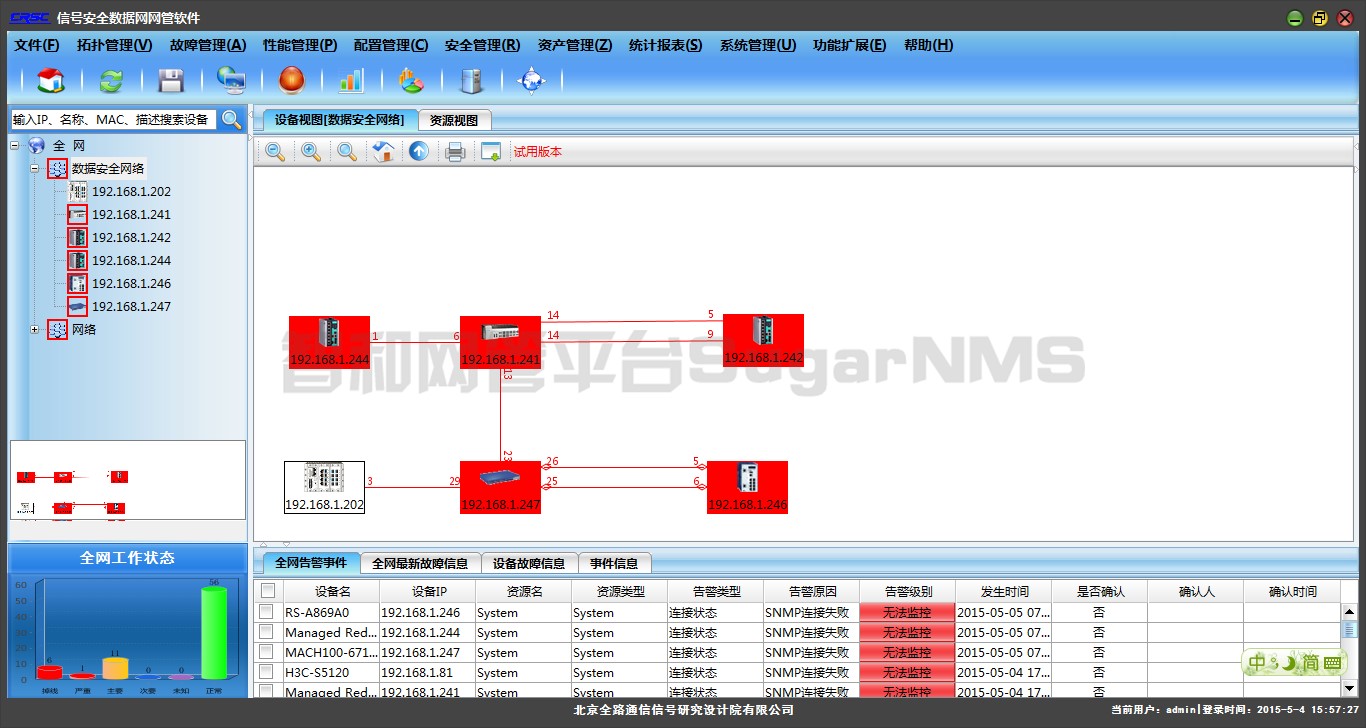Viewport: 1366px width, 728px height.
Task: Open the 故障管理(A) menu
Action: 207,45
